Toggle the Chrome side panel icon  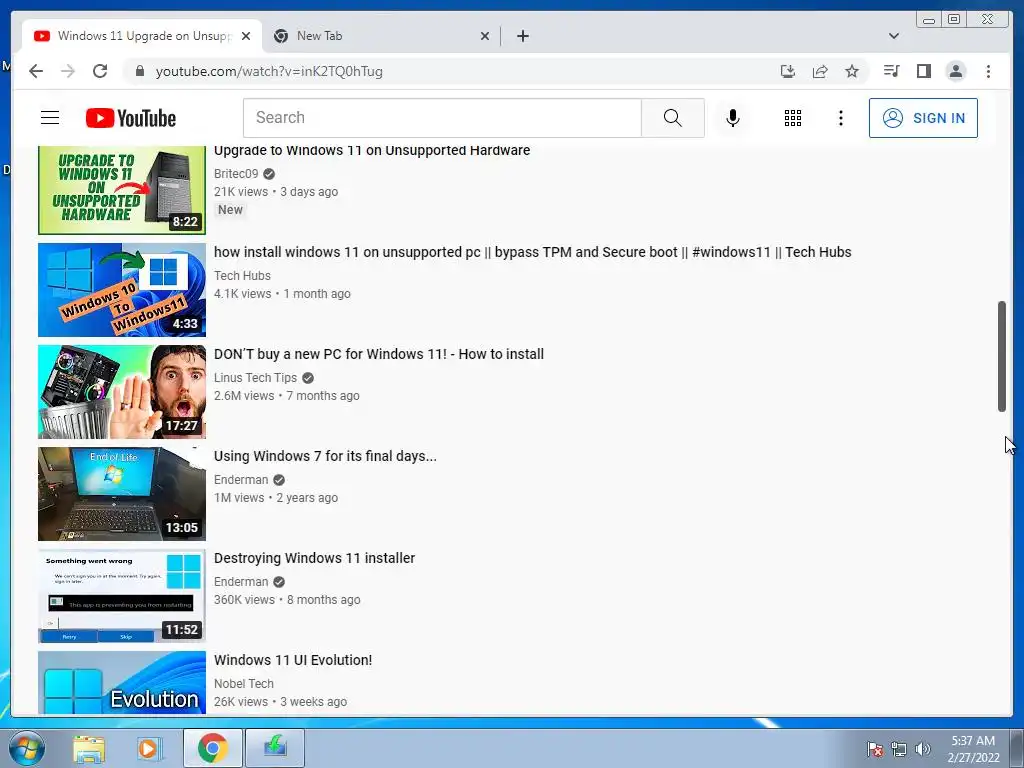923,71
